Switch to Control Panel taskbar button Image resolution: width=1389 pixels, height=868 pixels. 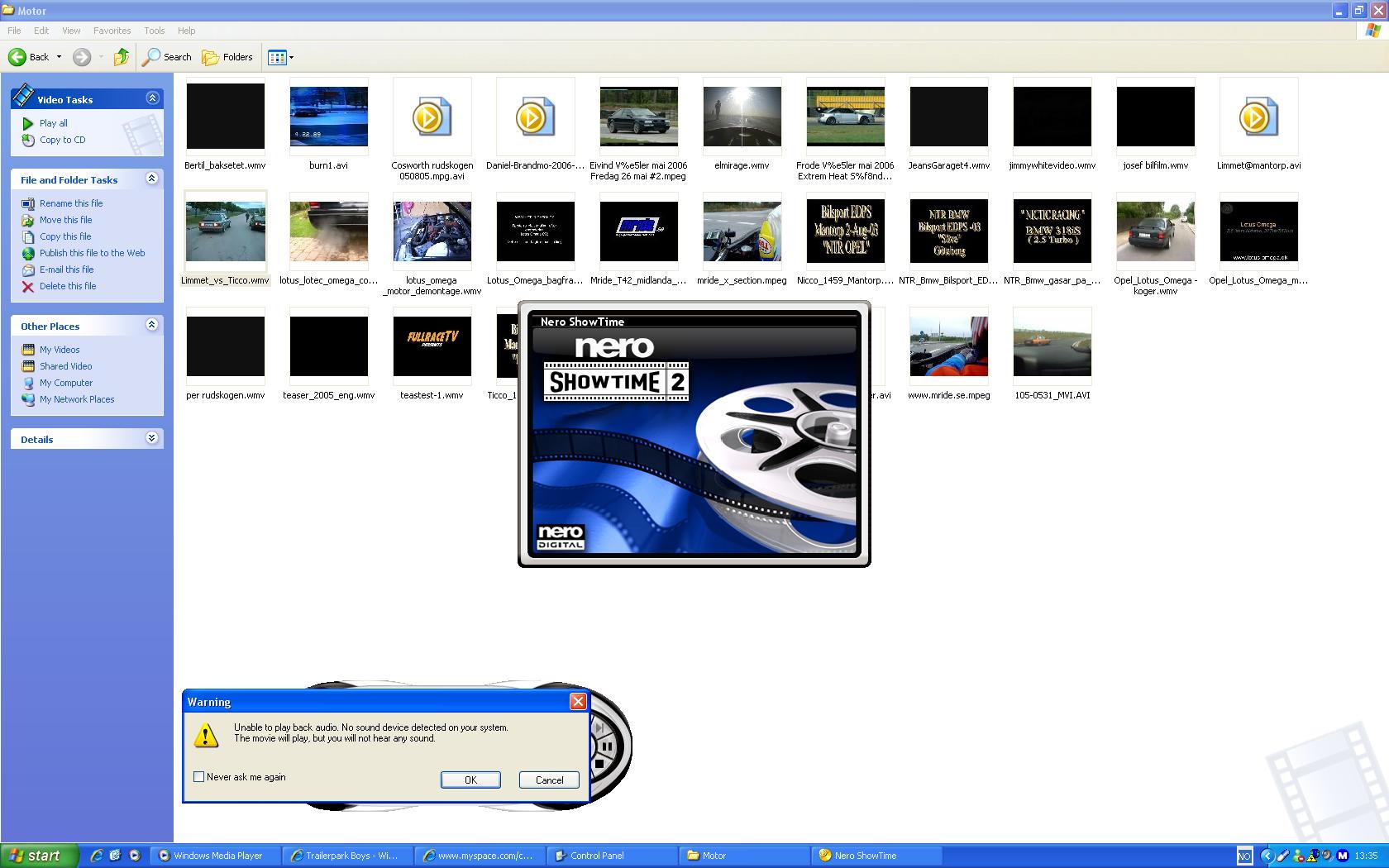point(613,856)
